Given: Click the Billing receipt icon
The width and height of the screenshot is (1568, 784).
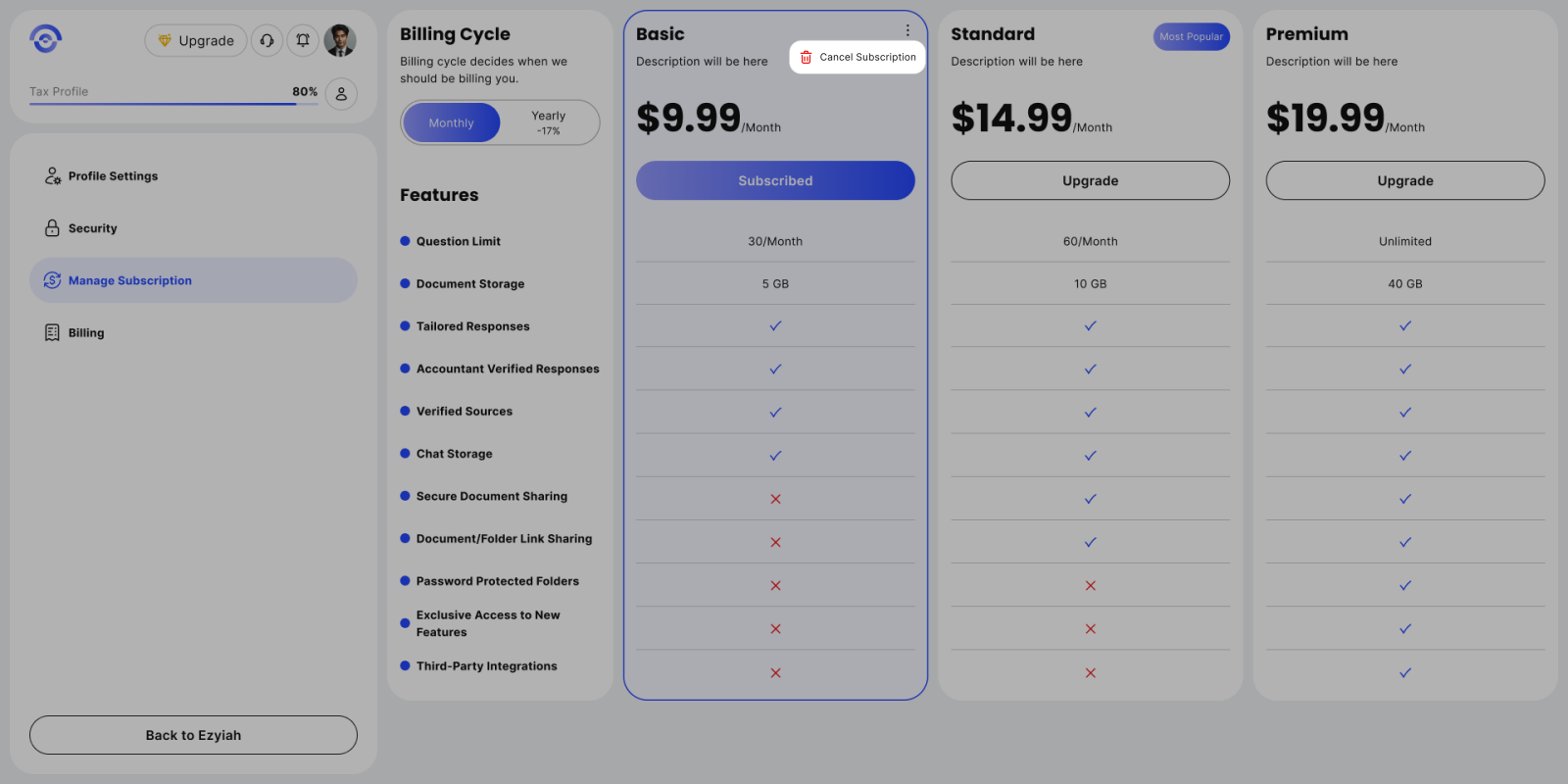Looking at the screenshot, I should point(53,333).
